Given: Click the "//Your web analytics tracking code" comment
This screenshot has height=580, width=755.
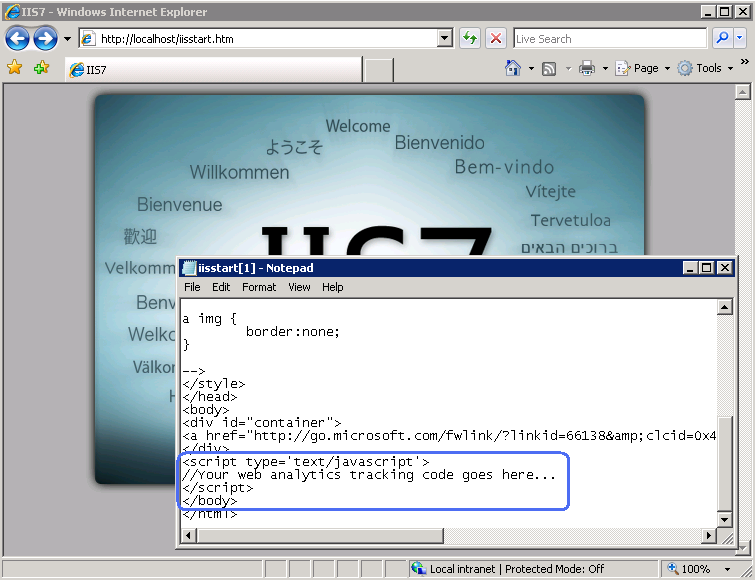Looking at the screenshot, I should pyautogui.click(x=369, y=475).
